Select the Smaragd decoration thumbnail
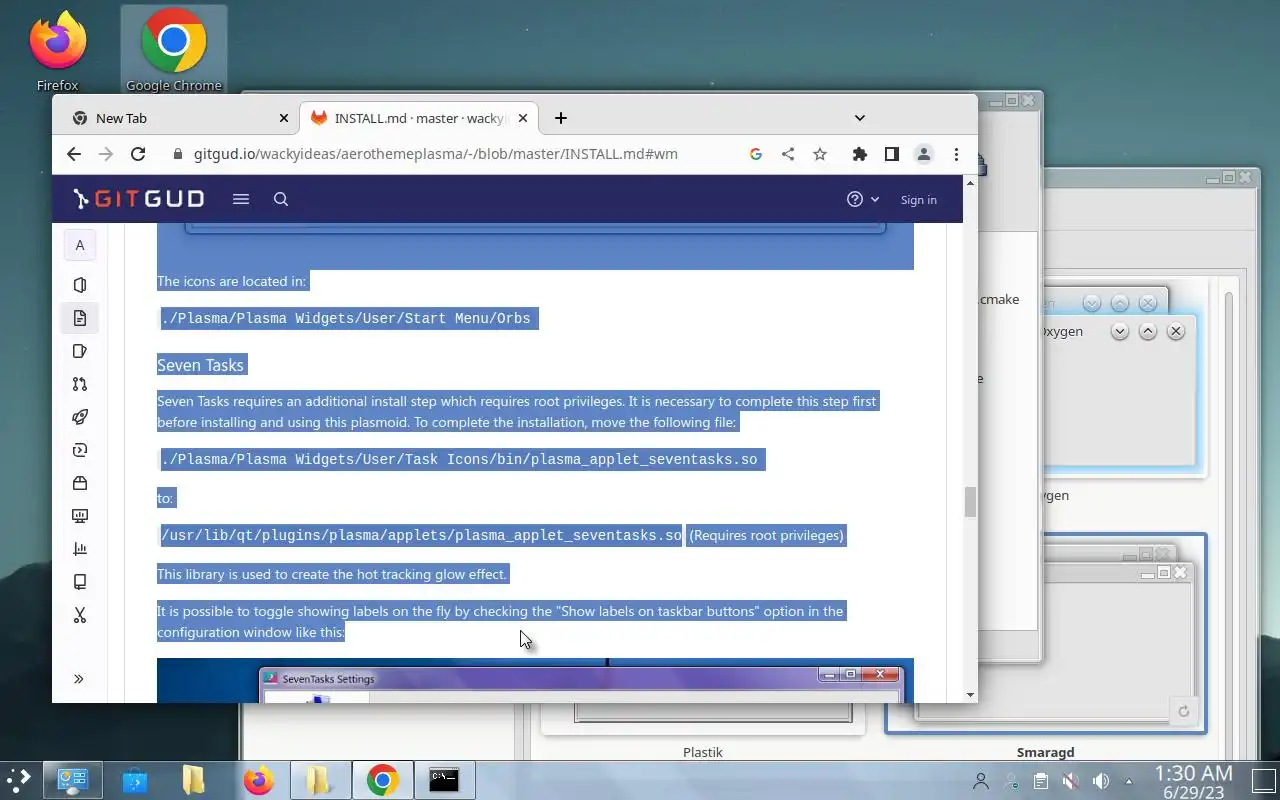 (1045, 635)
